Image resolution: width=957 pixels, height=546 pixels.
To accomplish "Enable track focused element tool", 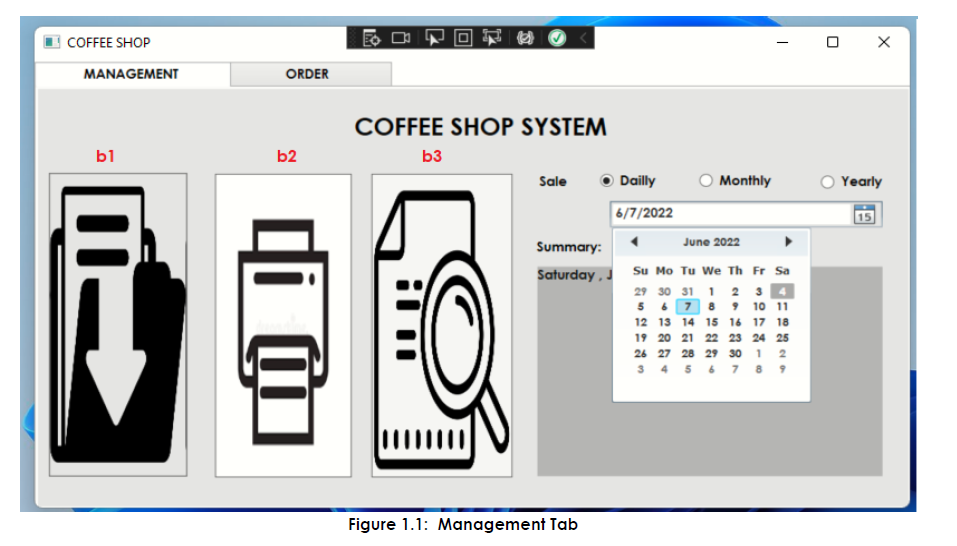I will pyautogui.click(x=492, y=38).
